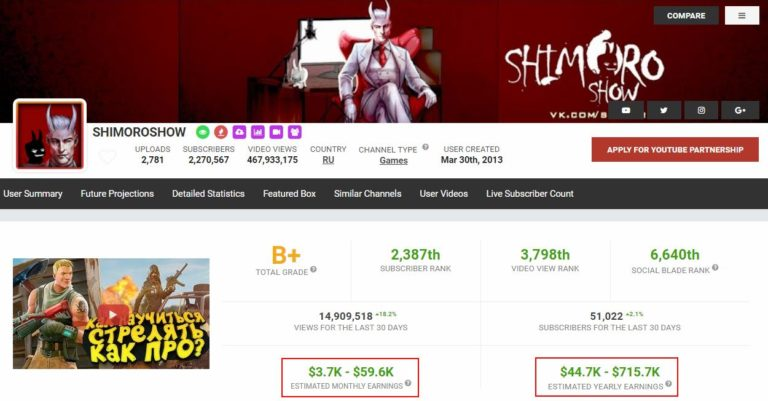Screen dimensions: 768x401
Task: Click help icon next to Total Grade
Action: 313,269
